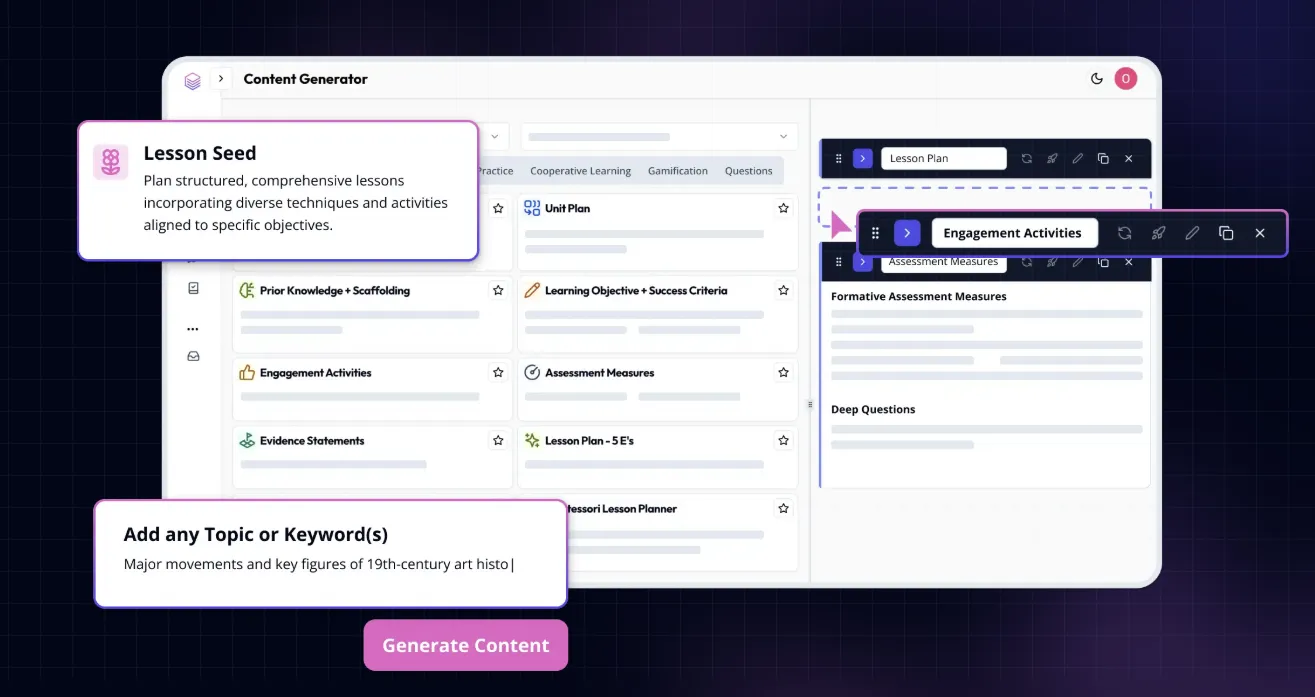Edit Engagement Activities with pencil icon
The width and height of the screenshot is (1315, 697).
pyautogui.click(x=1192, y=233)
